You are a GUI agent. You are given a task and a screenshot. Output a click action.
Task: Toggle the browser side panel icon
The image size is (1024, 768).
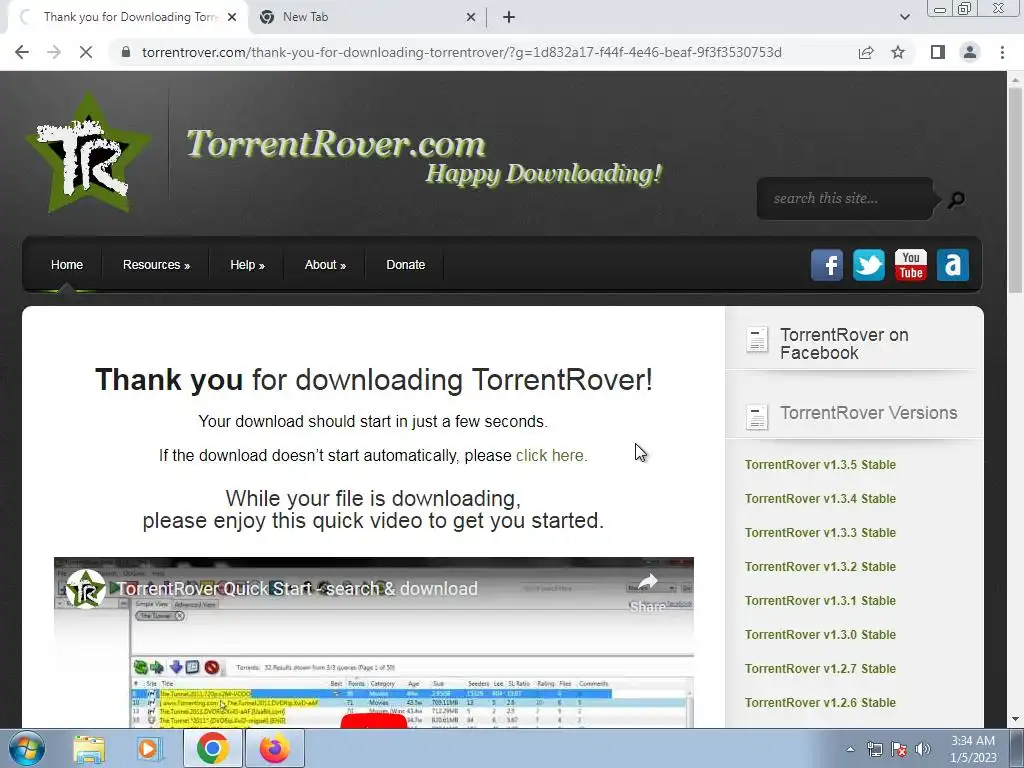point(938,52)
